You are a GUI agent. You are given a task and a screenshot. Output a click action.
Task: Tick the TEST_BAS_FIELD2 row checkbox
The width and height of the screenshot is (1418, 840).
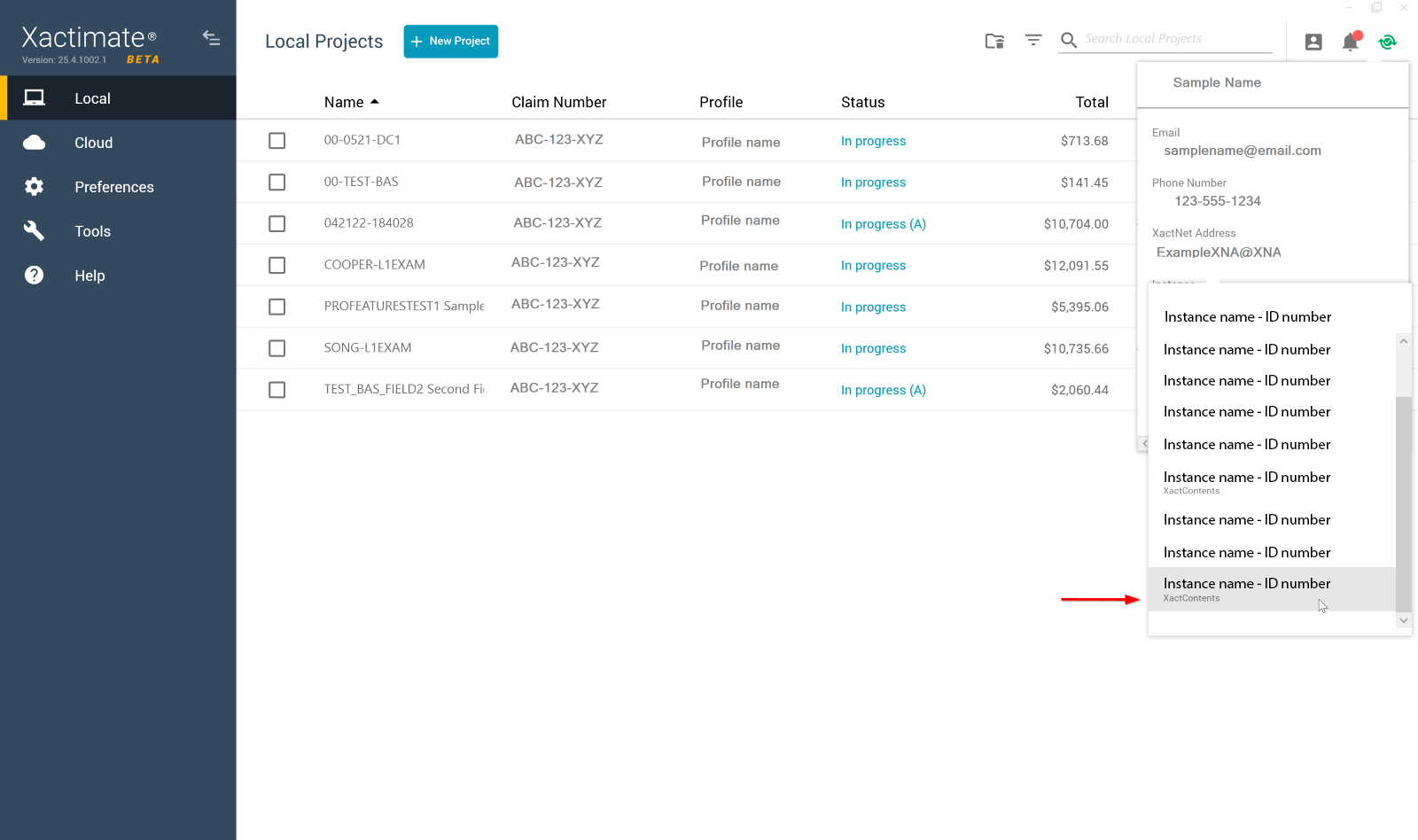(x=277, y=390)
